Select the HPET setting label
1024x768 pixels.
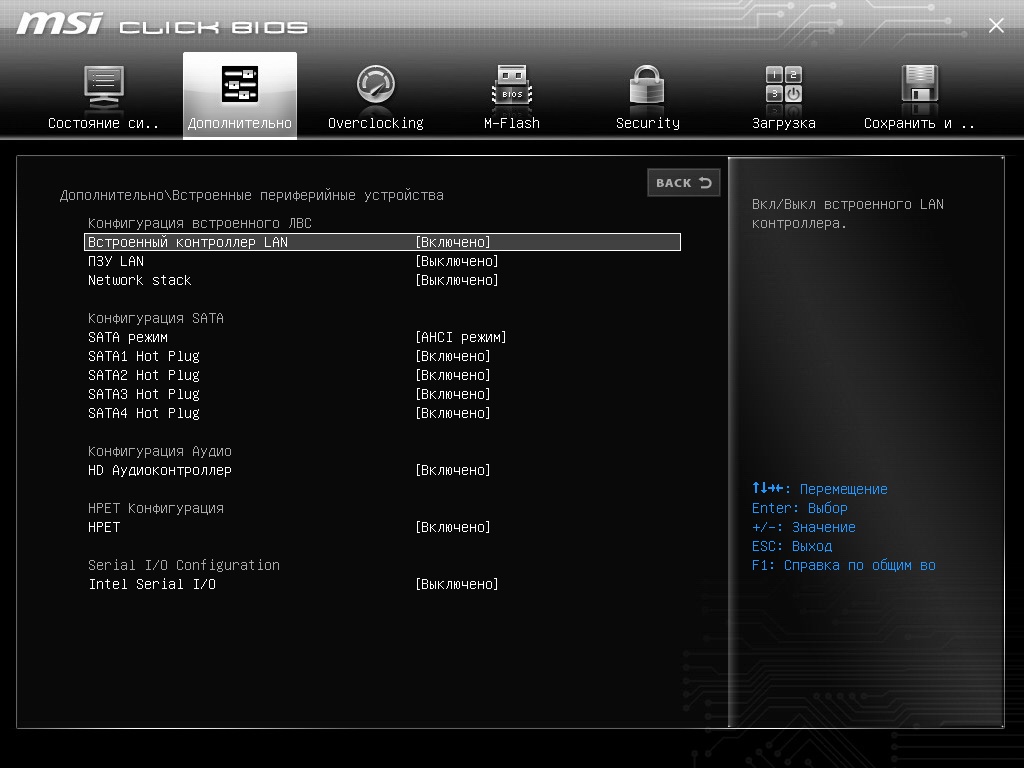[x=104, y=527]
